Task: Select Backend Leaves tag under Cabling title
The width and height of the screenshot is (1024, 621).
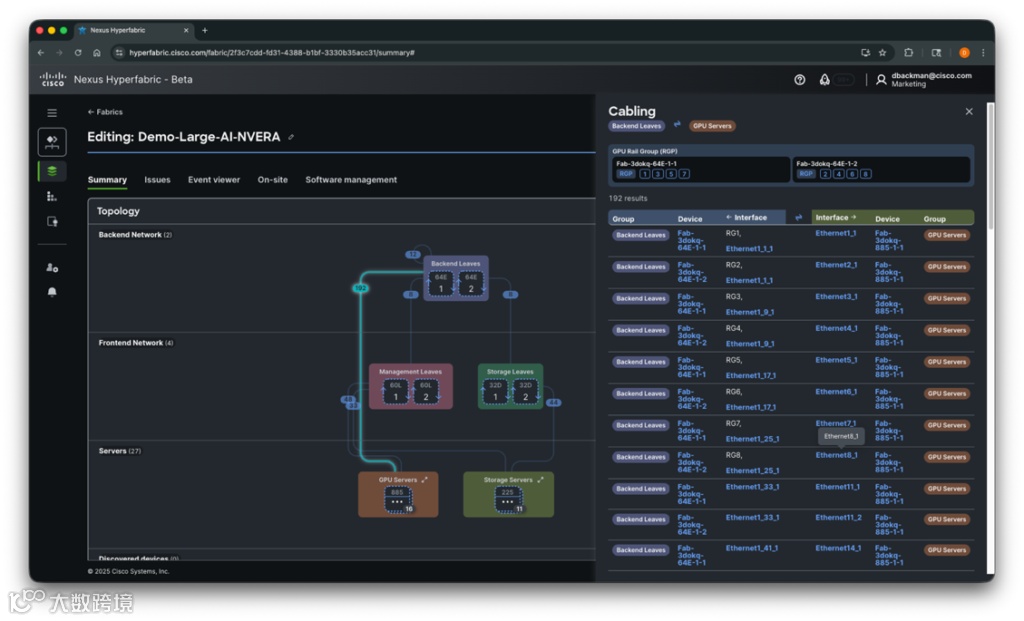Action: pos(636,126)
